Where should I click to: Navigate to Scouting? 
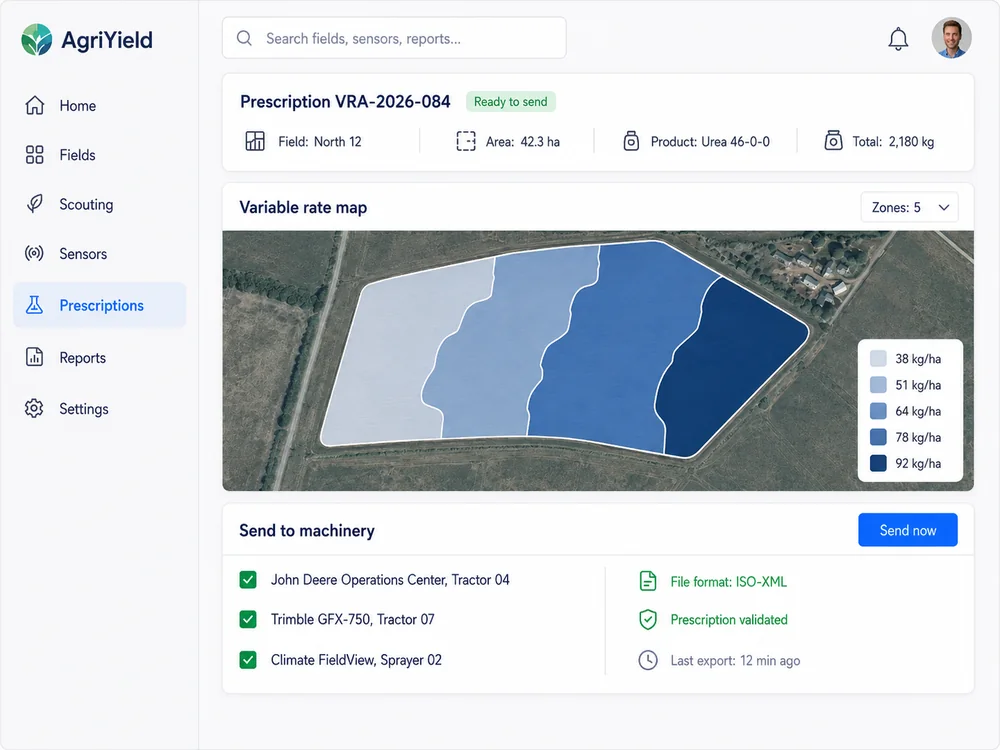(99, 204)
